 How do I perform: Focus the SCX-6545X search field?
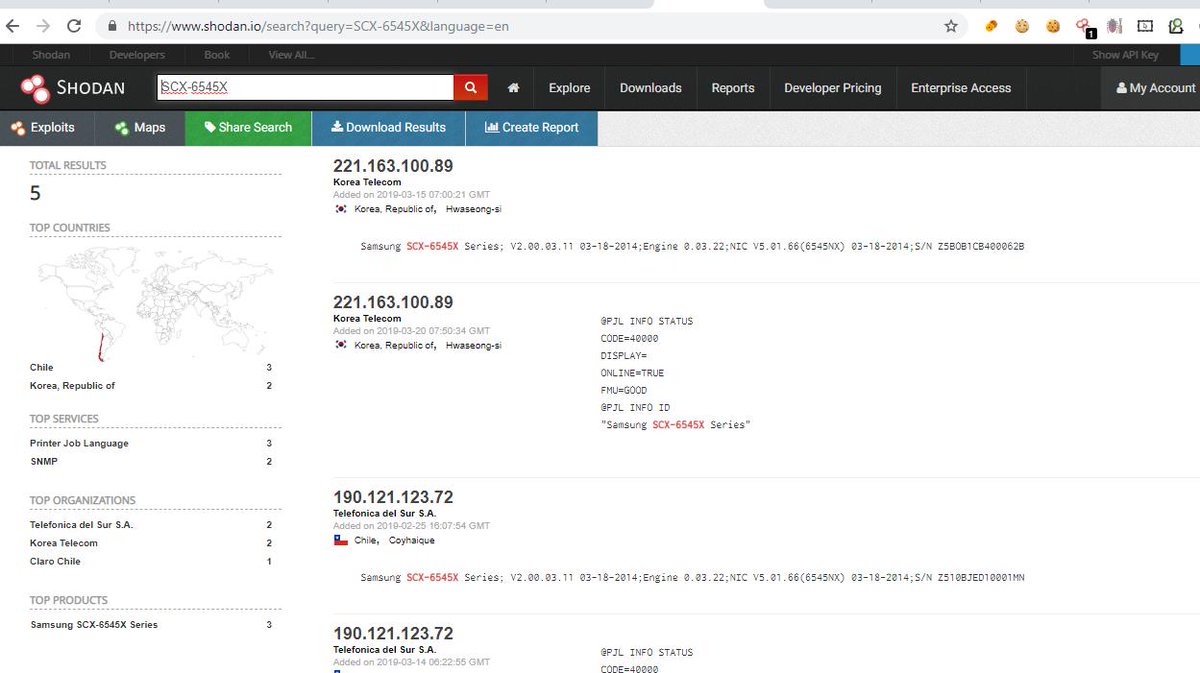(x=305, y=88)
